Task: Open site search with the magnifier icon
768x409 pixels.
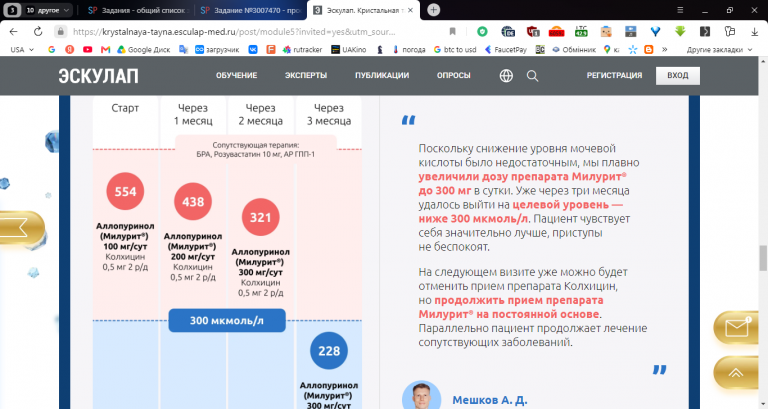Action: click(x=532, y=75)
